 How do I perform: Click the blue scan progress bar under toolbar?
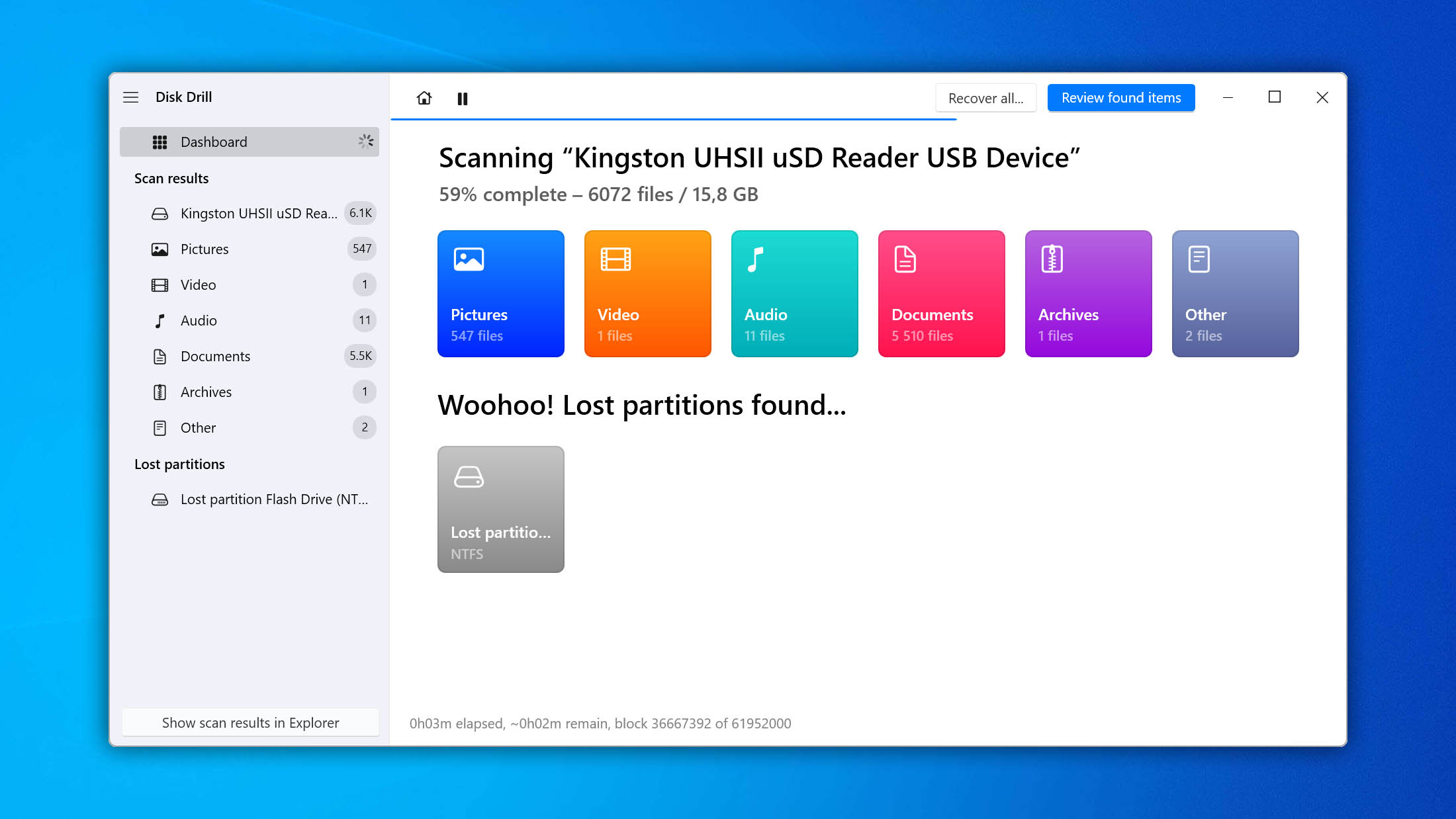(674, 119)
